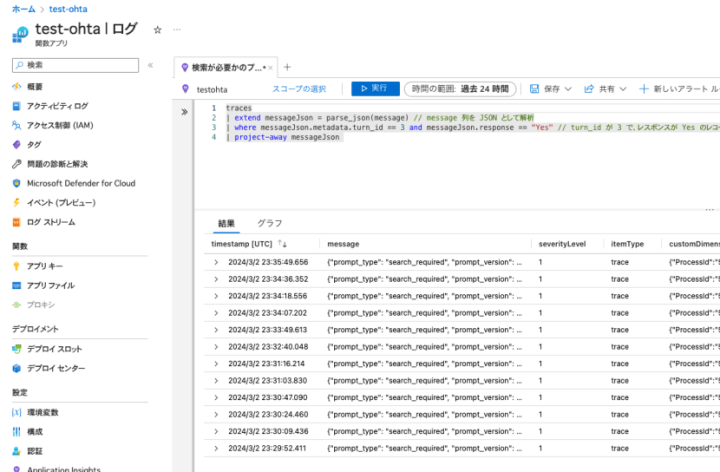This screenshot has width=720, height=472.
Task: Expand row 2024/3/2 23:34:07.202
Action: [x=216, y=313]
